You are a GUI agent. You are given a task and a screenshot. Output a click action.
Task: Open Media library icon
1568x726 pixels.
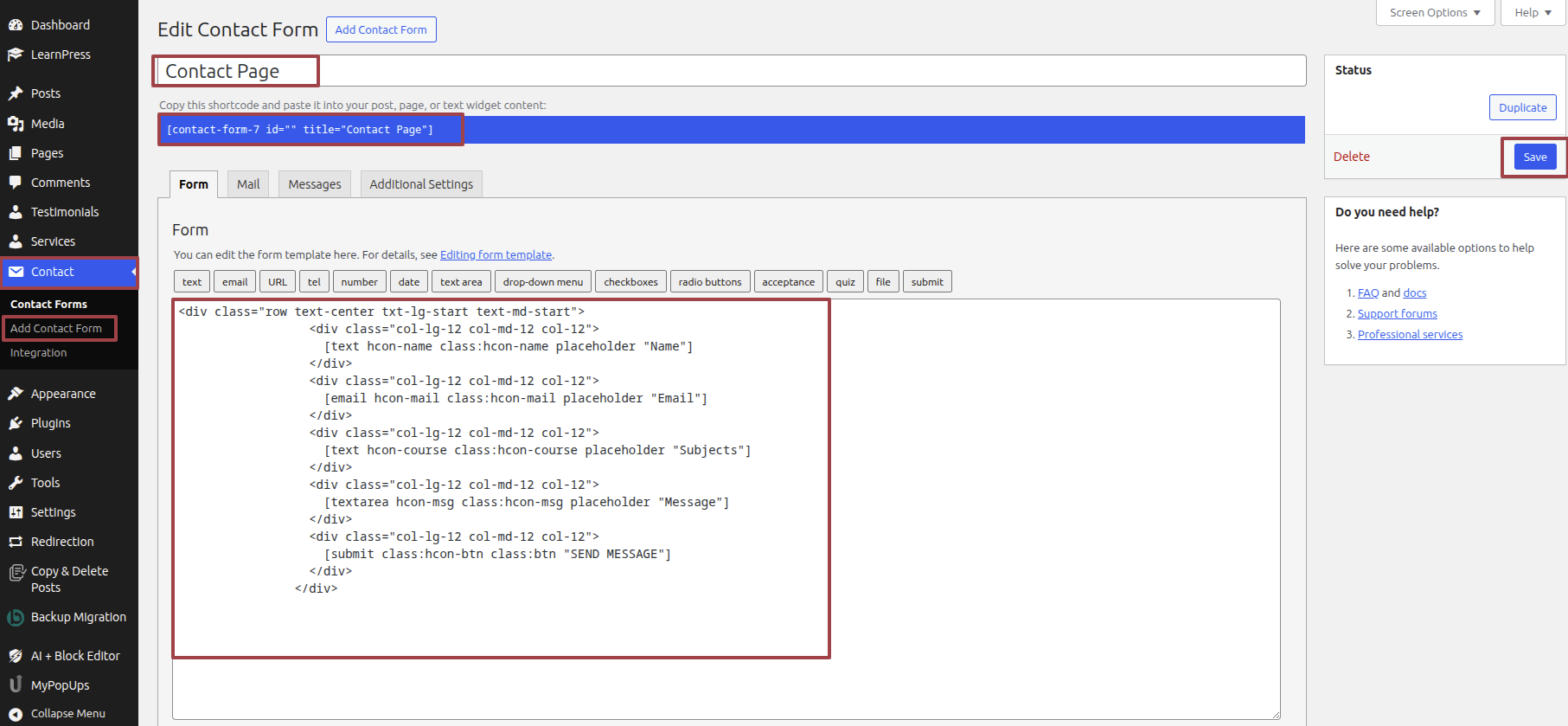click(16, 124)
